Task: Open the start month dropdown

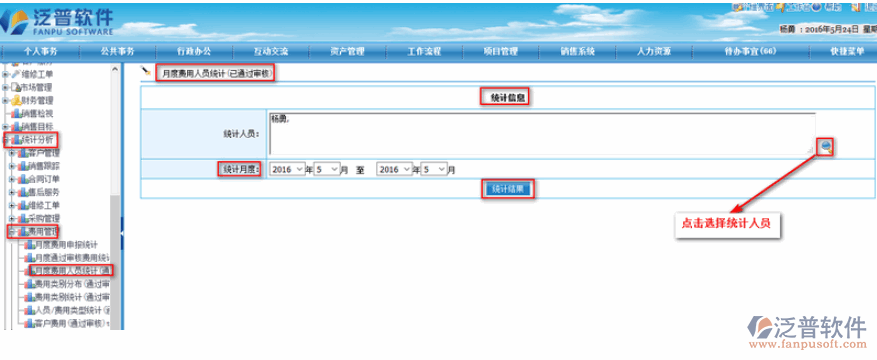Action: (327, 169)
